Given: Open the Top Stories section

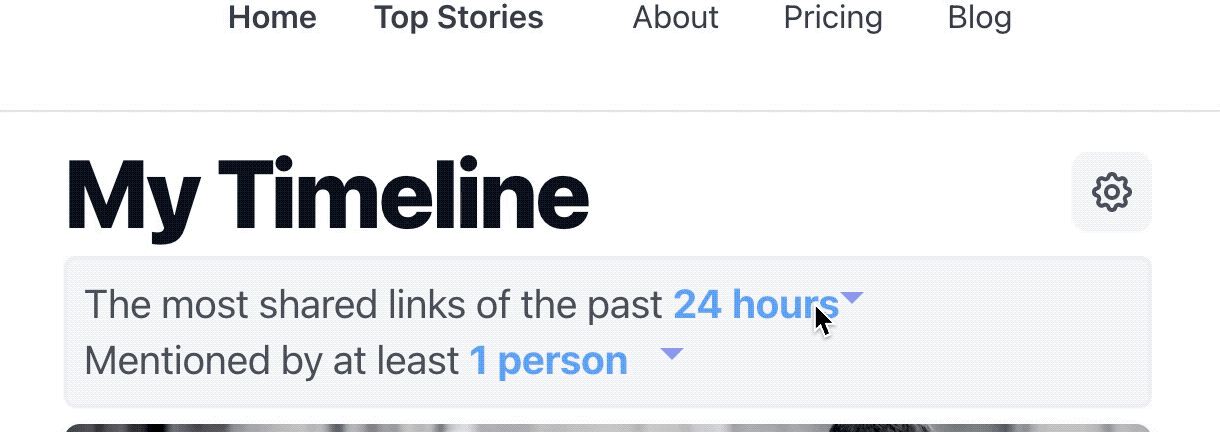Looking at the screenshot, I should coord(459,17).
